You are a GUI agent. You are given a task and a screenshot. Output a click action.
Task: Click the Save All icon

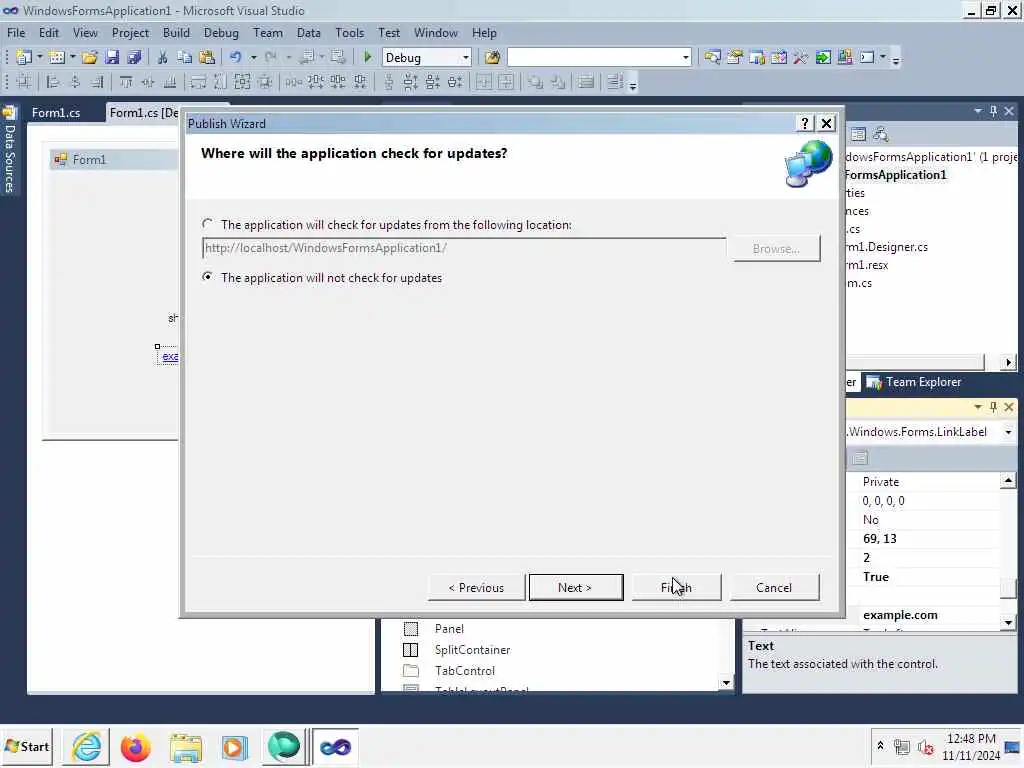(135, 57)
